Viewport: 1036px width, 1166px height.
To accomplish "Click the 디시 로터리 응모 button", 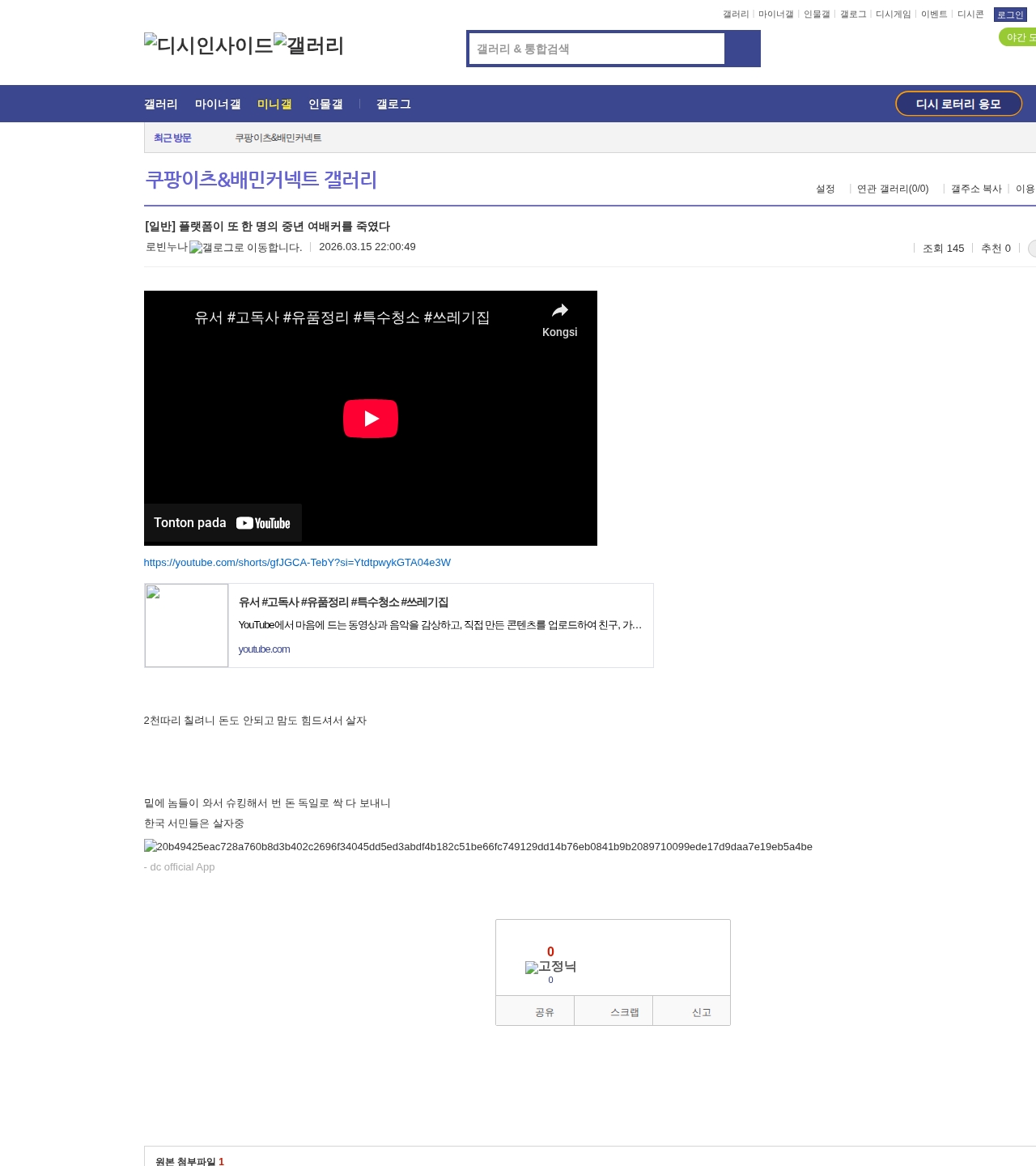I will point(958,104).
